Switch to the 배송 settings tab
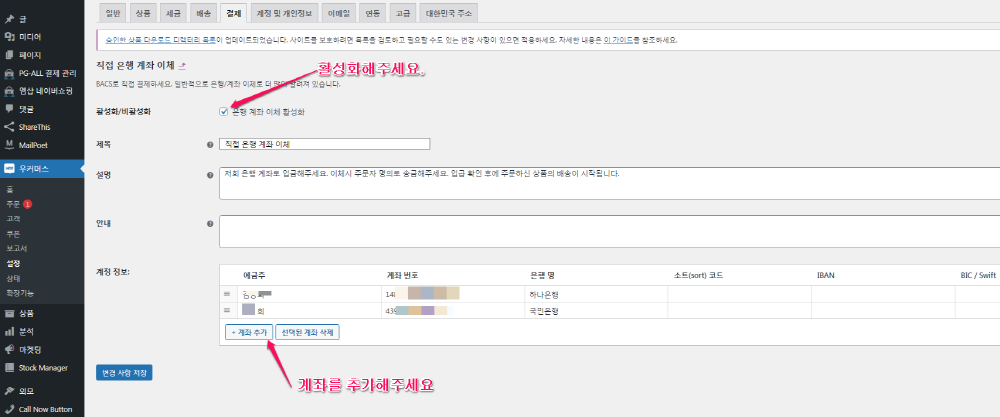Viewport: 1000px width, 417px height. tap(204, 13)
